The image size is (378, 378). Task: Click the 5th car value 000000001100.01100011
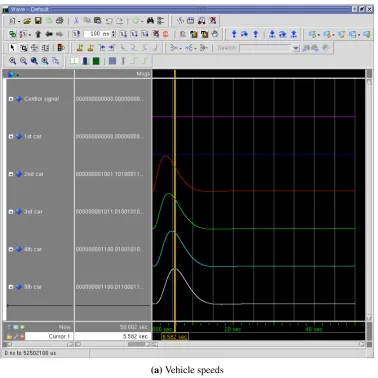110,287
